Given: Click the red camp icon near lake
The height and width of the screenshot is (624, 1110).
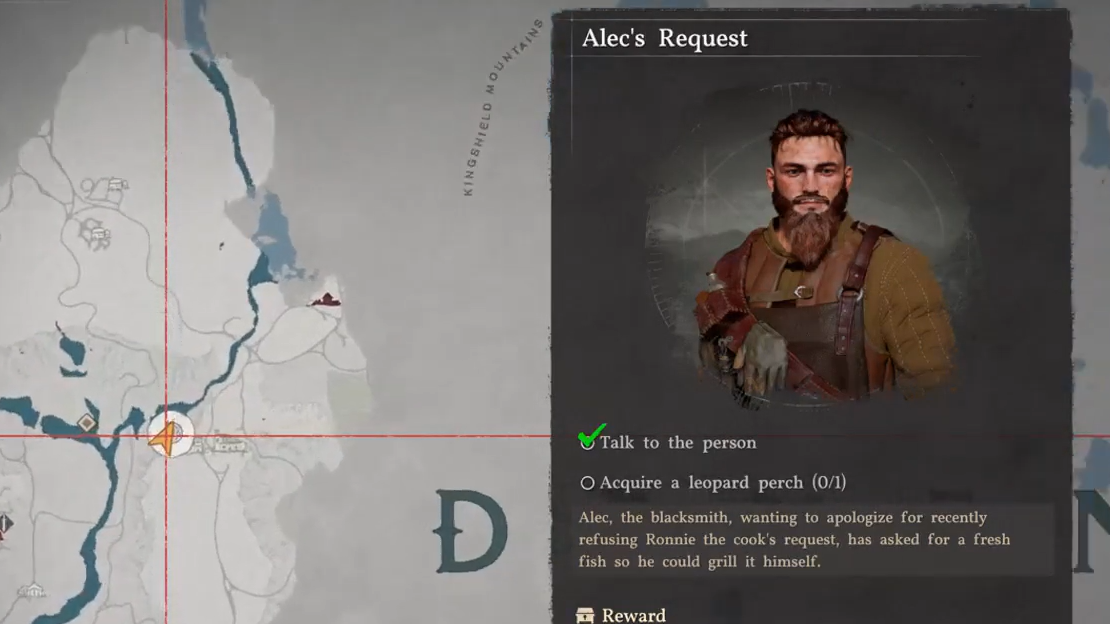Looking at the screenshot, I should point(326,300).
